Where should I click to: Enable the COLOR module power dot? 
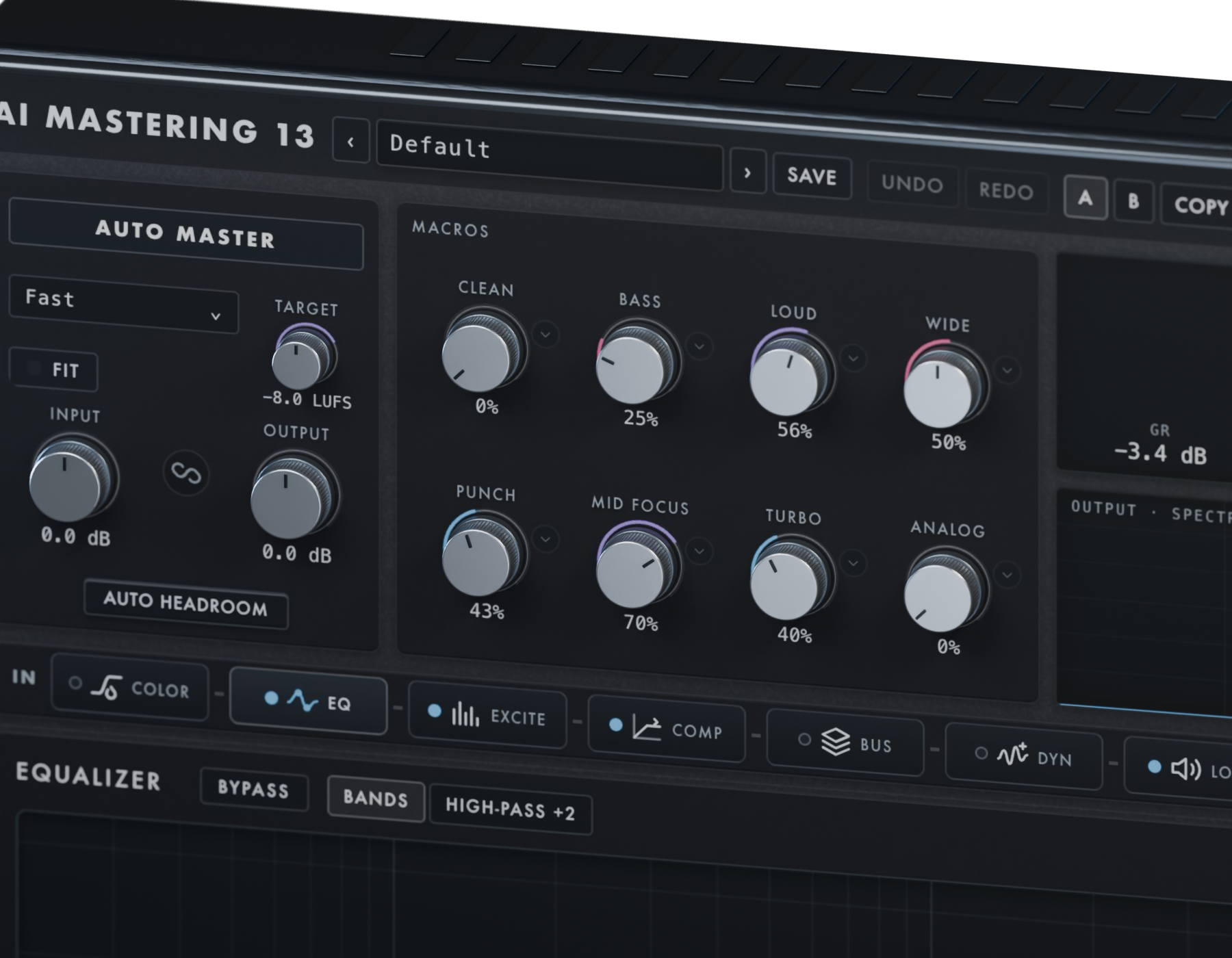pyautogui.click(x=75, y=682)
